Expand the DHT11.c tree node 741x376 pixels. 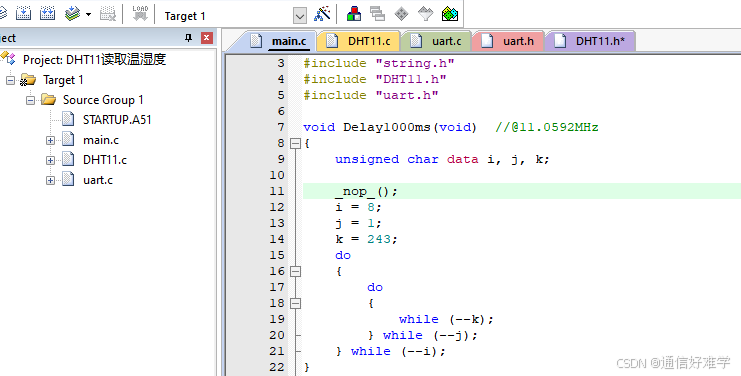[x=50, y=160]
